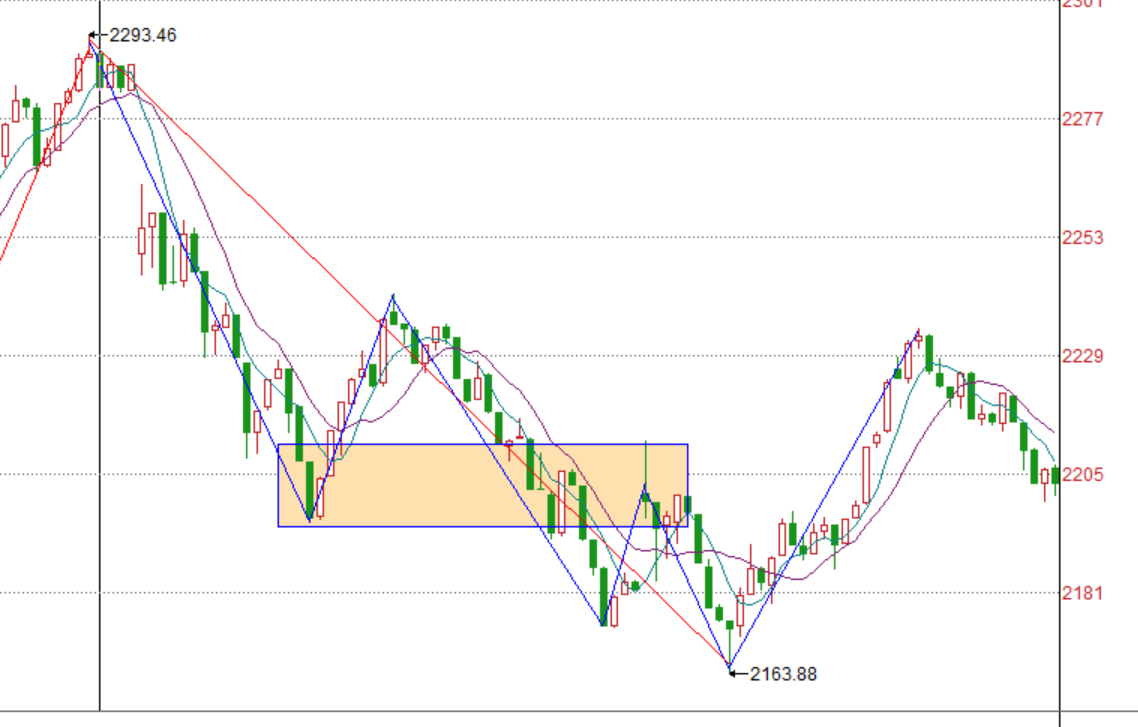
Task: Click the arrow marker beside 2293.46
Action: (x=97, y=36)
